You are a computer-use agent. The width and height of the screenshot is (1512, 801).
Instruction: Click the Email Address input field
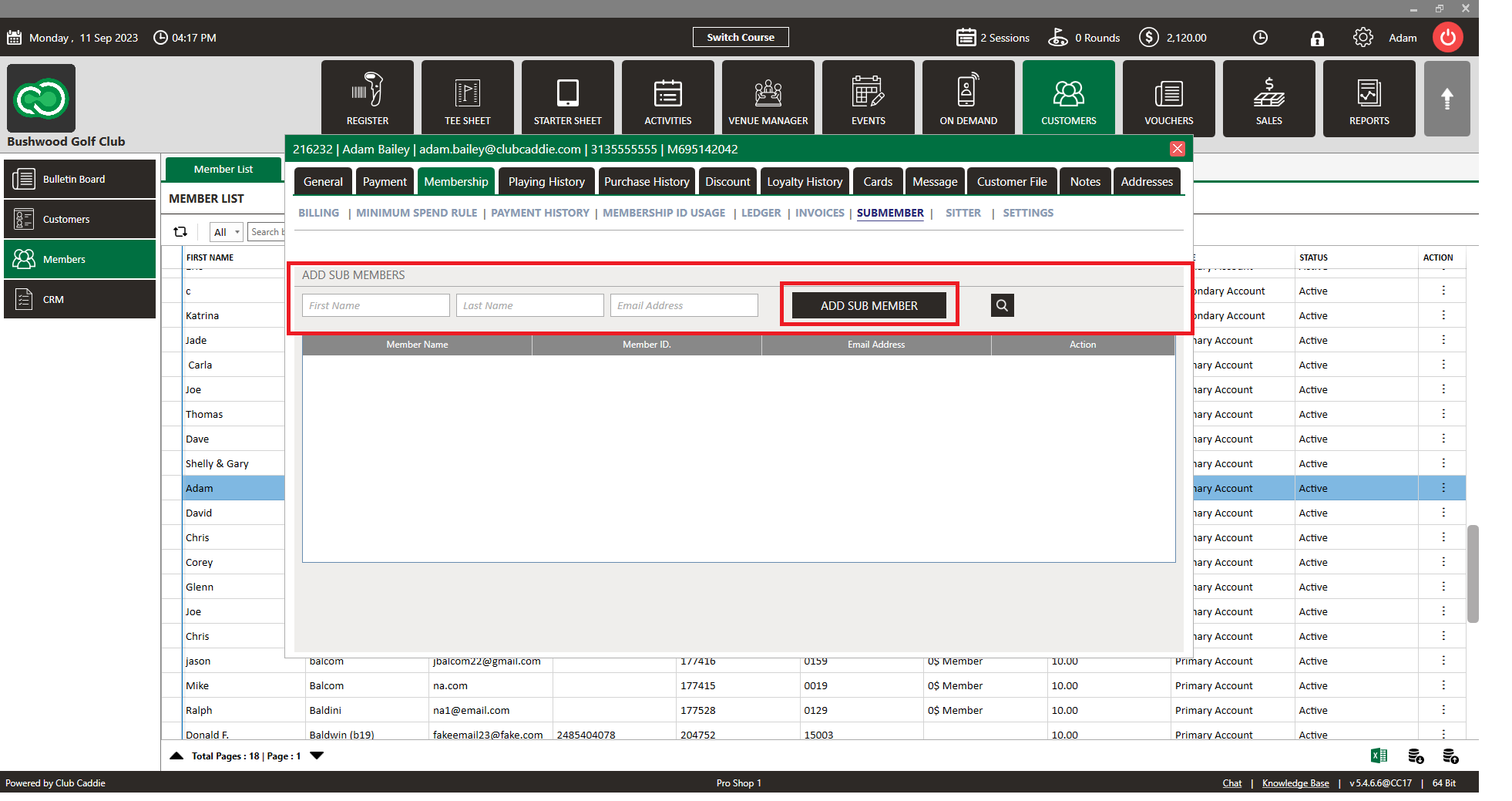click(x=684, y=305)
